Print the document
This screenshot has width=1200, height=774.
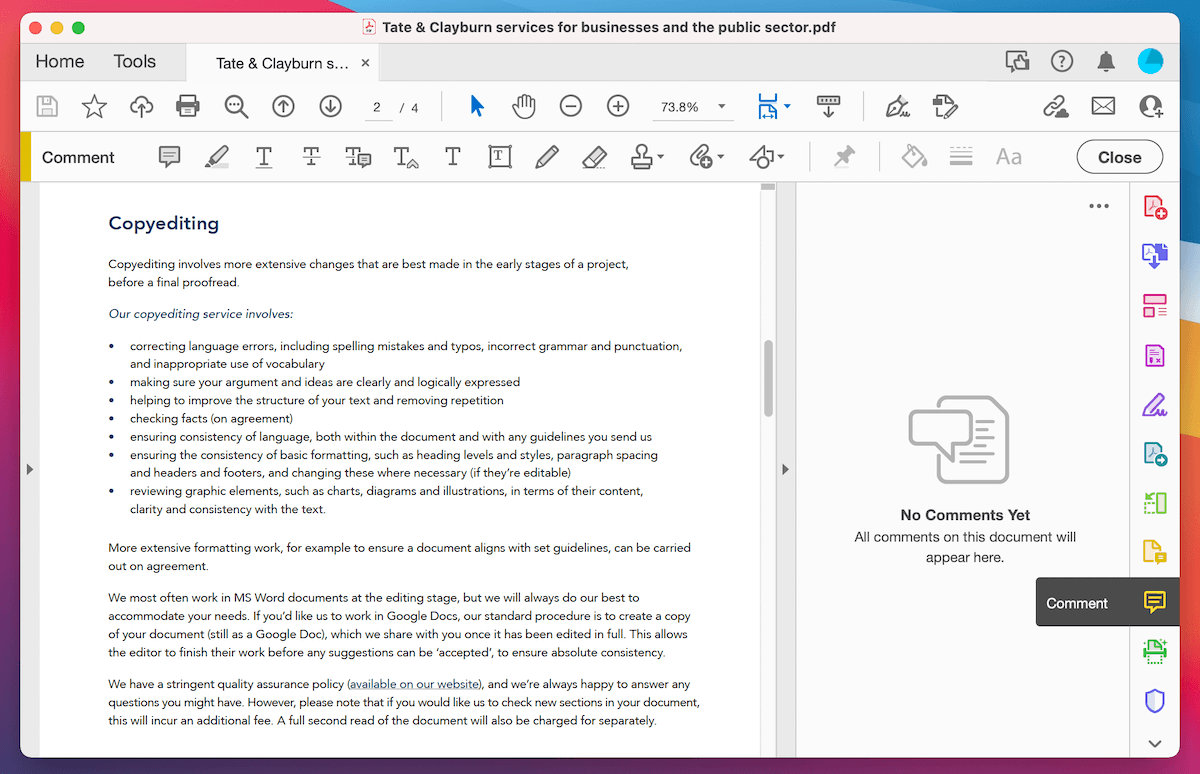pos(188,105)
